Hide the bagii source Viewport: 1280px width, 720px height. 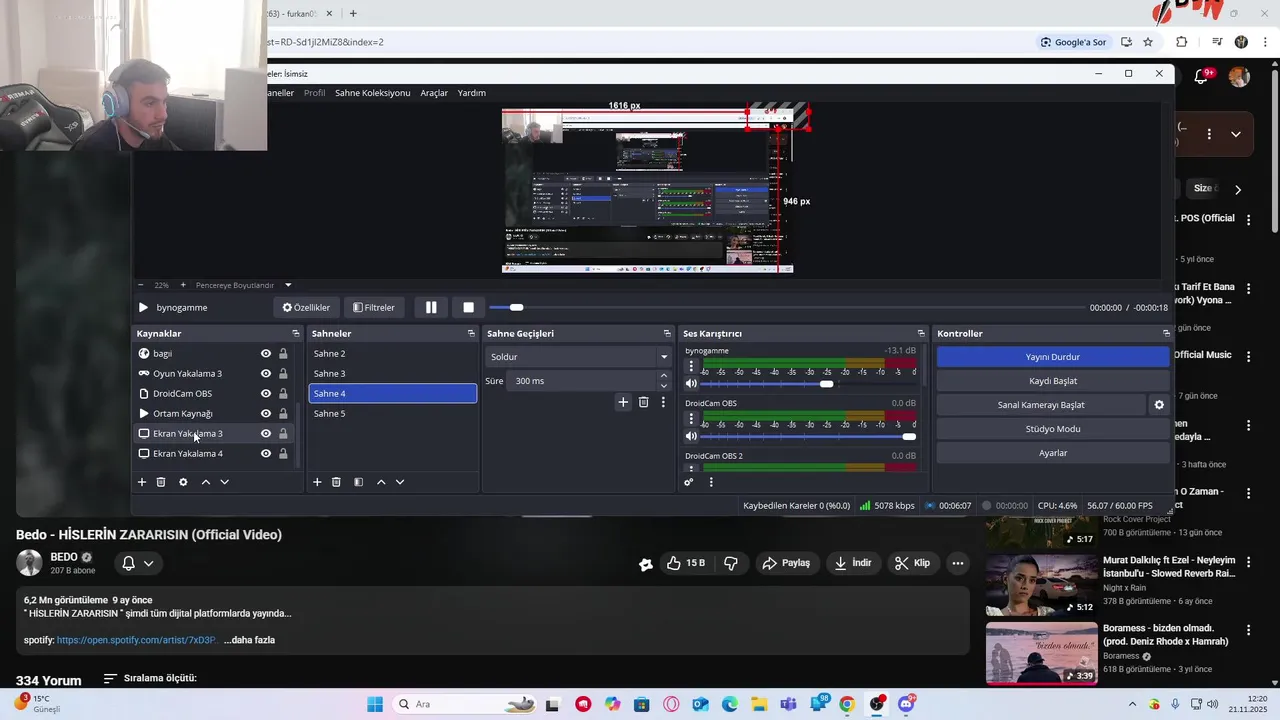click(266, 353)
